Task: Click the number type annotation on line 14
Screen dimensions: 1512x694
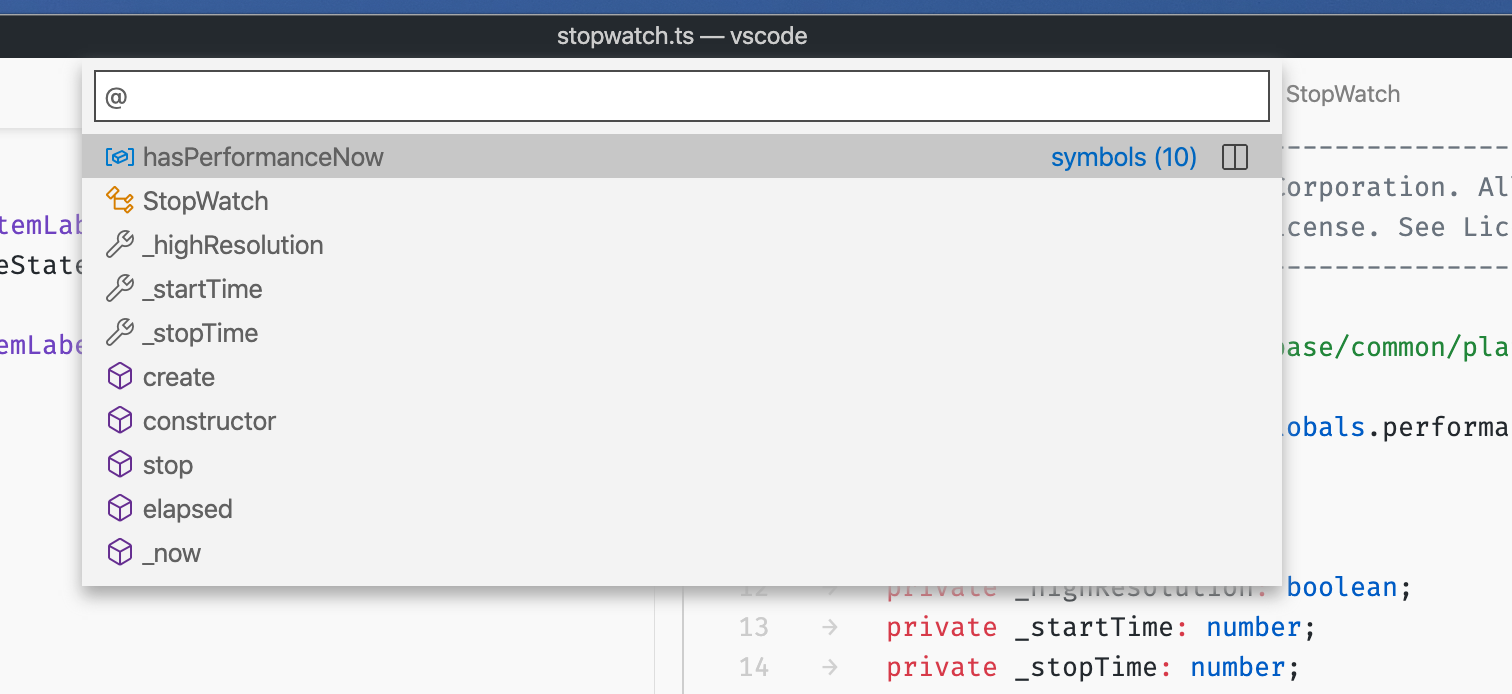Action: click(1236, 667)
